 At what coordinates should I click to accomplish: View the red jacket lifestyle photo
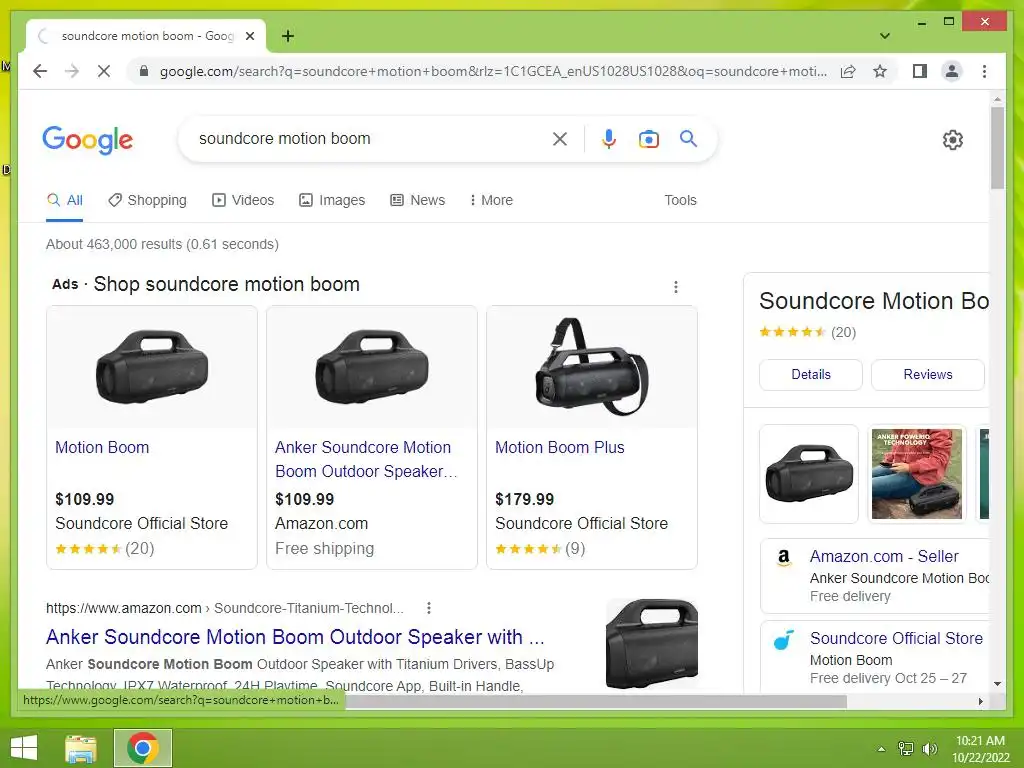916,474
